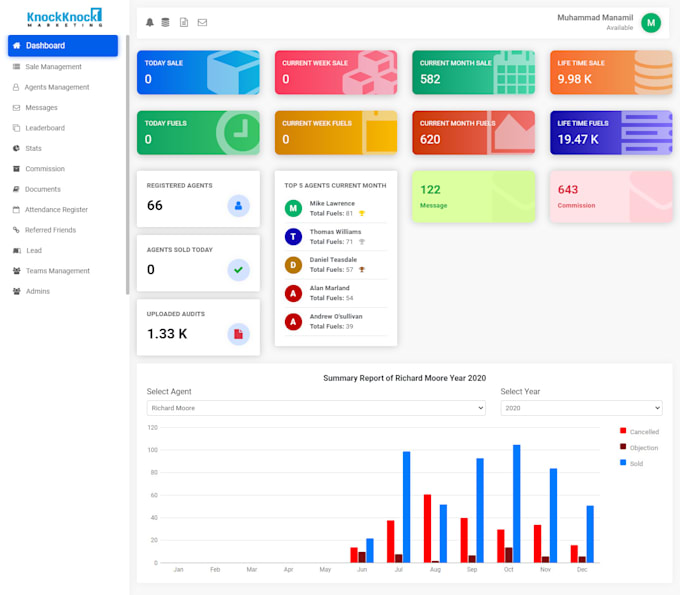Viewport: 680px width, 595px height.
Task: Click the Commission sidebar icon
Action: click(16, 169)
